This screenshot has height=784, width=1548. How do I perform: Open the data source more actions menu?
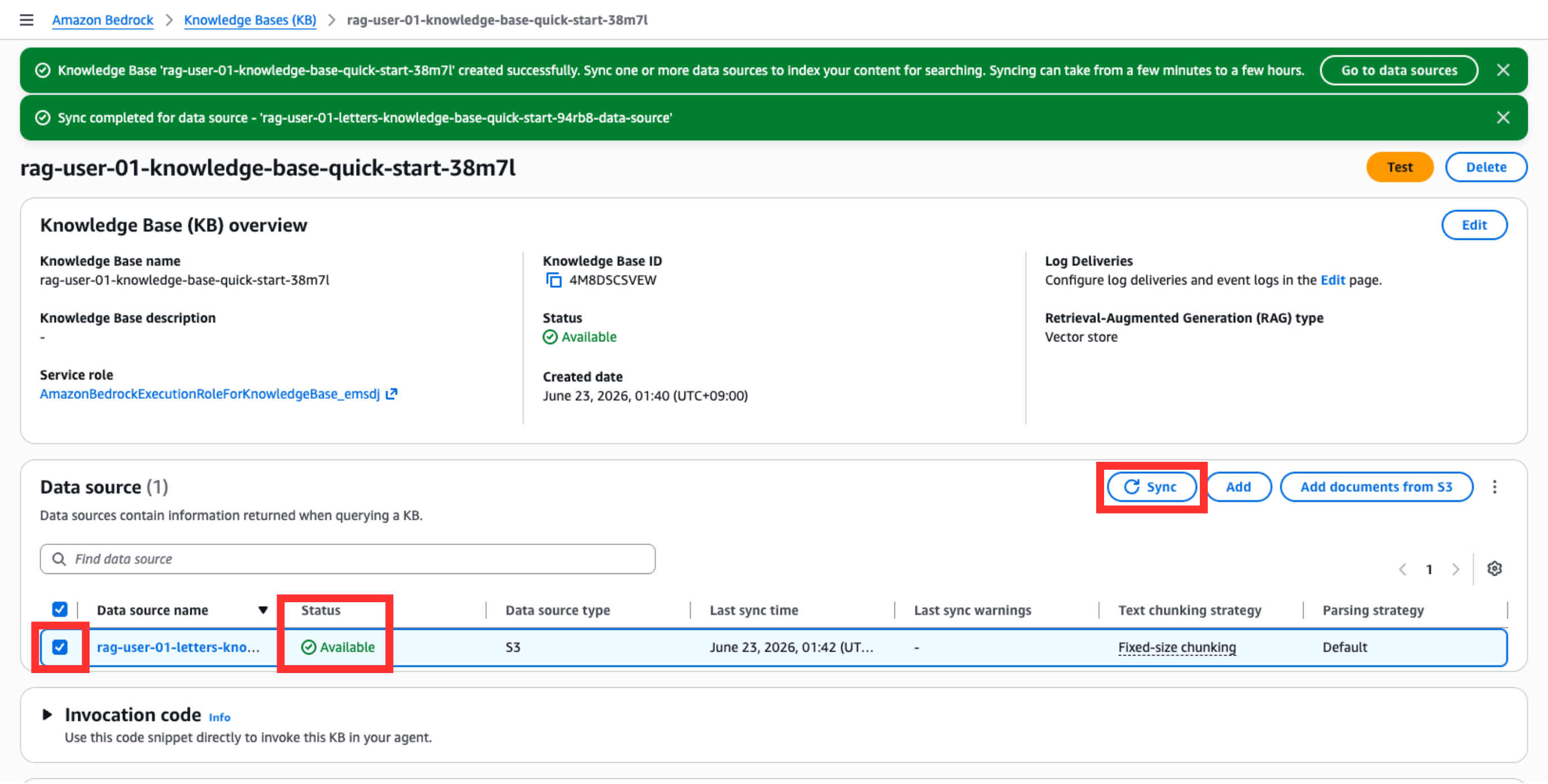1494,487
